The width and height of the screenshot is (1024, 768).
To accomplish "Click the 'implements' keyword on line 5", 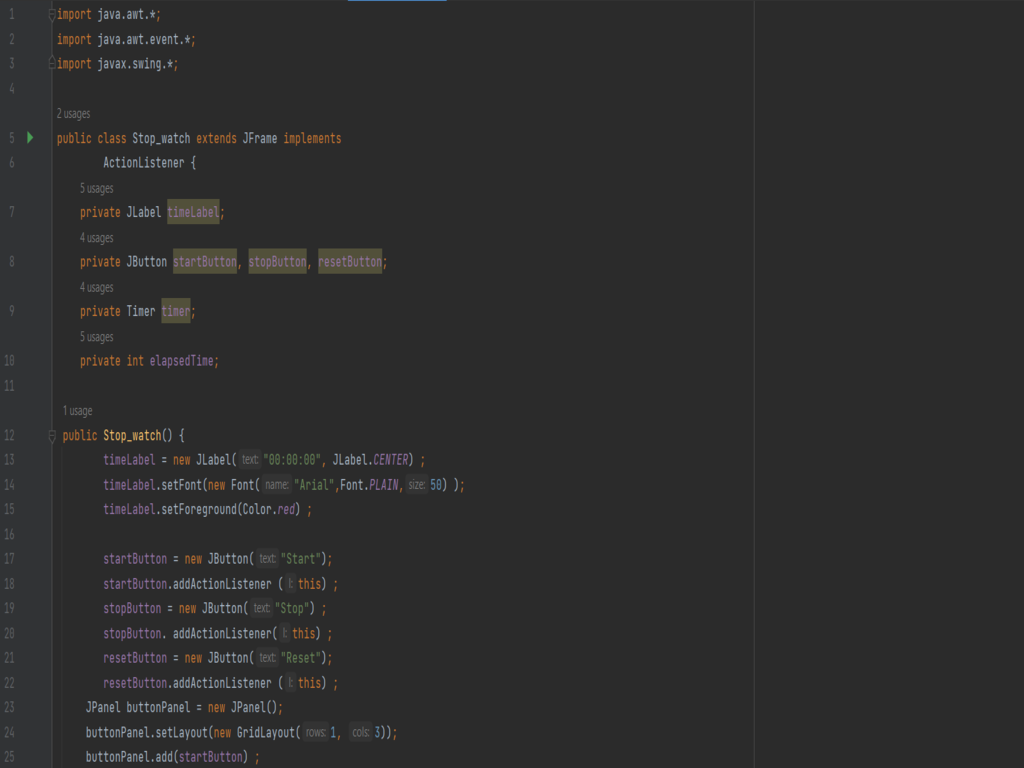I will tap(312, 138).
